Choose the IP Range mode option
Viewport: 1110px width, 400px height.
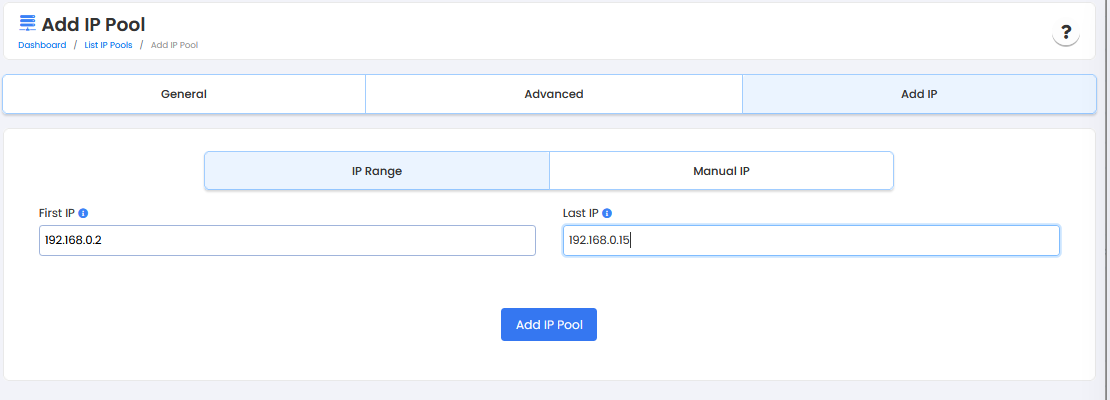[376, 171]
